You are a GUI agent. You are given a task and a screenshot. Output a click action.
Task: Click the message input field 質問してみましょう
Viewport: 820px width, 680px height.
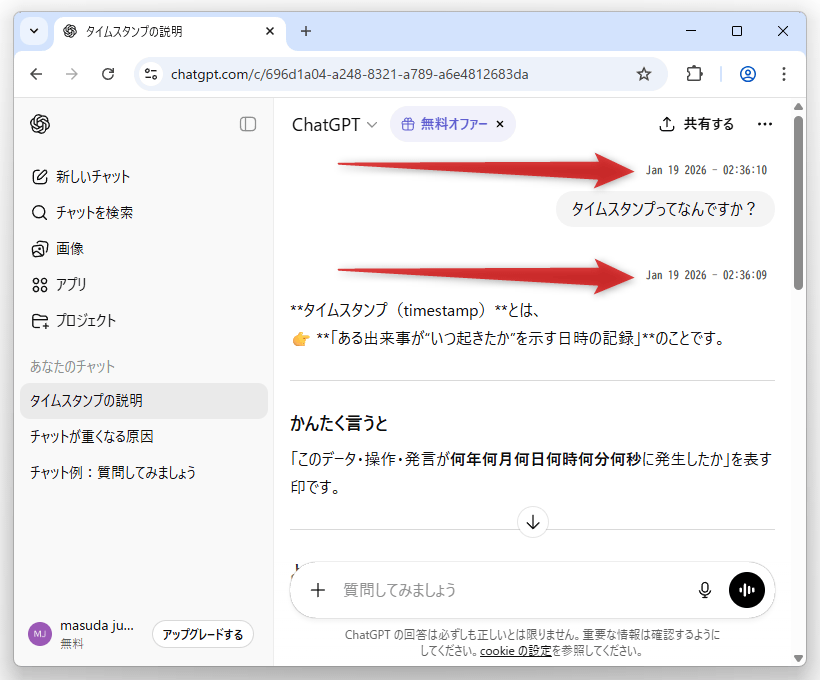(500, 590)
